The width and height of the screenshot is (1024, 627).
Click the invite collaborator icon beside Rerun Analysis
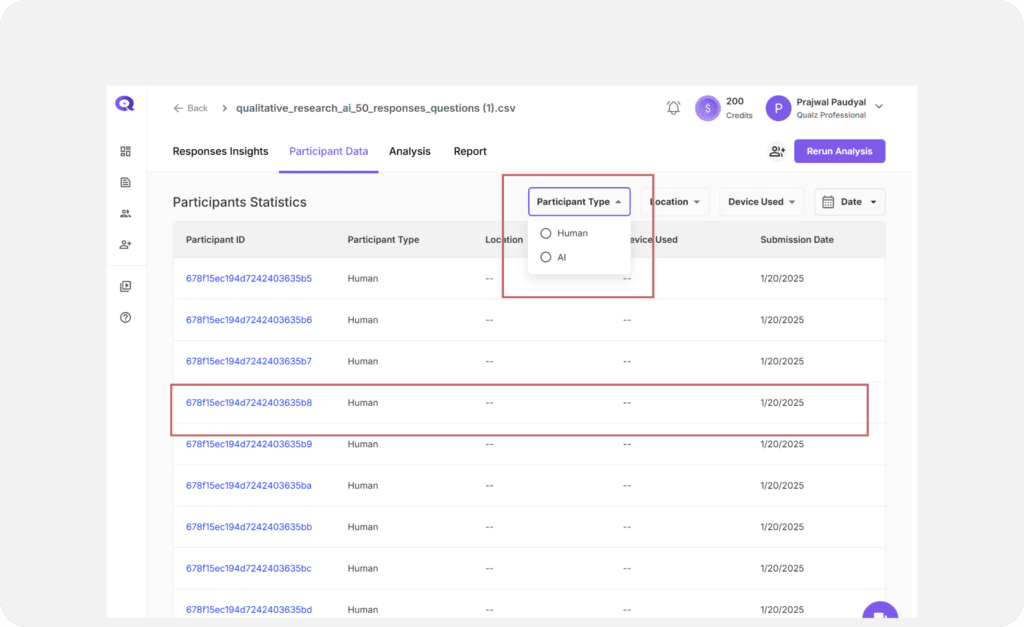(x=776, y=151)
